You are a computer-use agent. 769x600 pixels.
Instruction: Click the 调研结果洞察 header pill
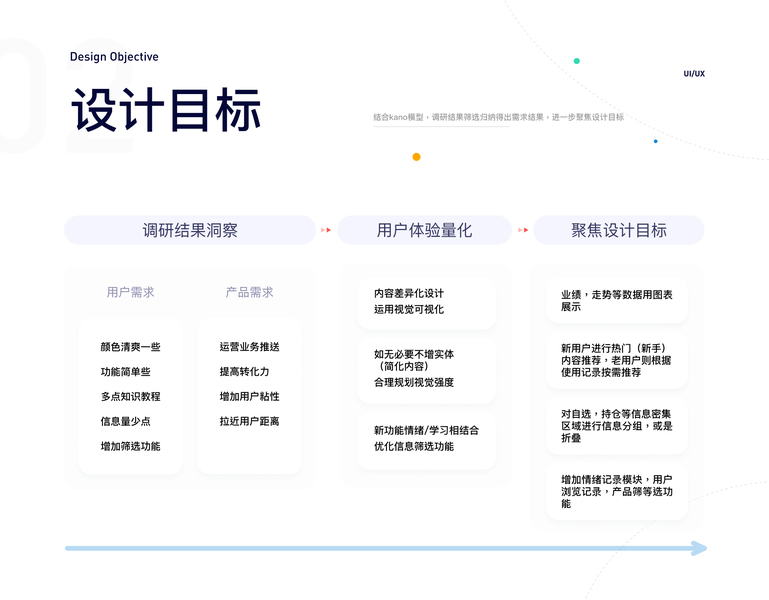pos(190,230)
